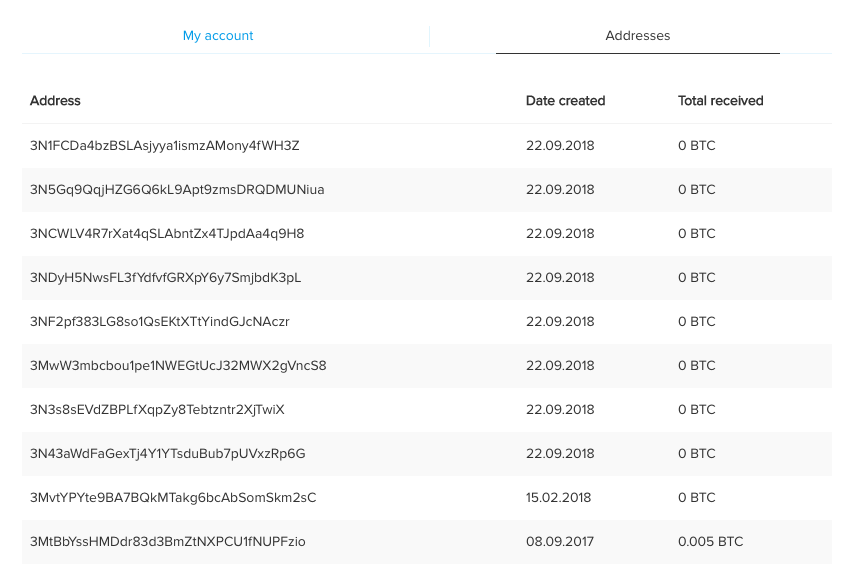This screenshot has height=580, width=847.
Task: Select address 3N1FCDa4bzBSLAsjyya1ismzAMony4fWH3Z
Action: click(x=164, y=146)
